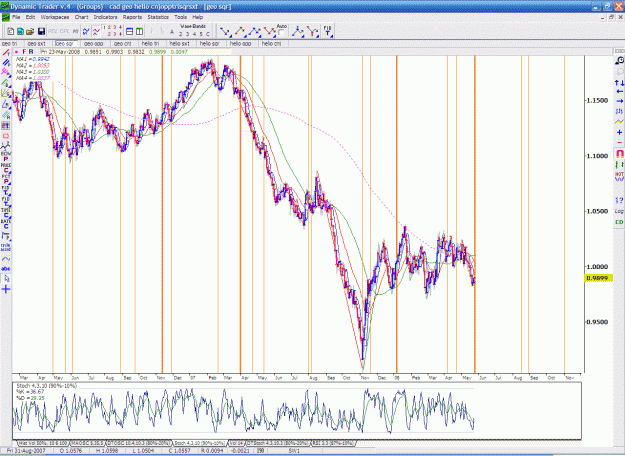Click the red magnet snap icon
Viewport: 625px width, 456px height.
[619, 153]
